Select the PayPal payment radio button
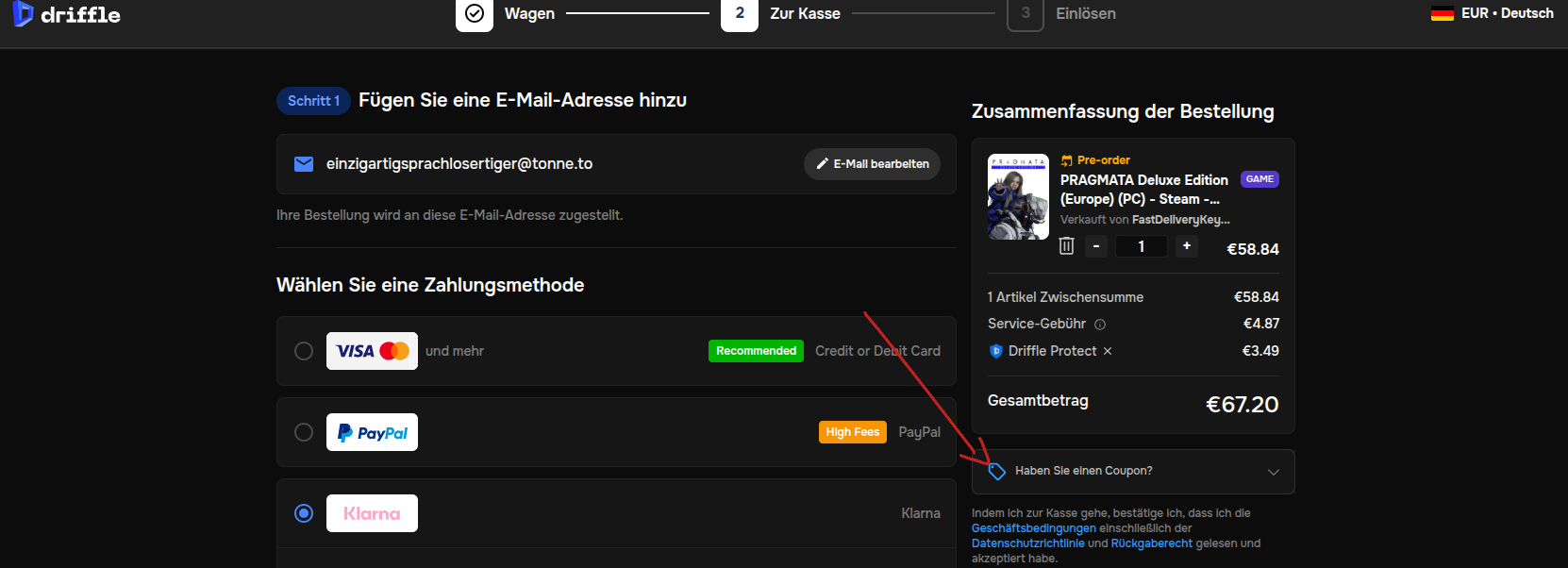1568x568 pixels. 304,432
